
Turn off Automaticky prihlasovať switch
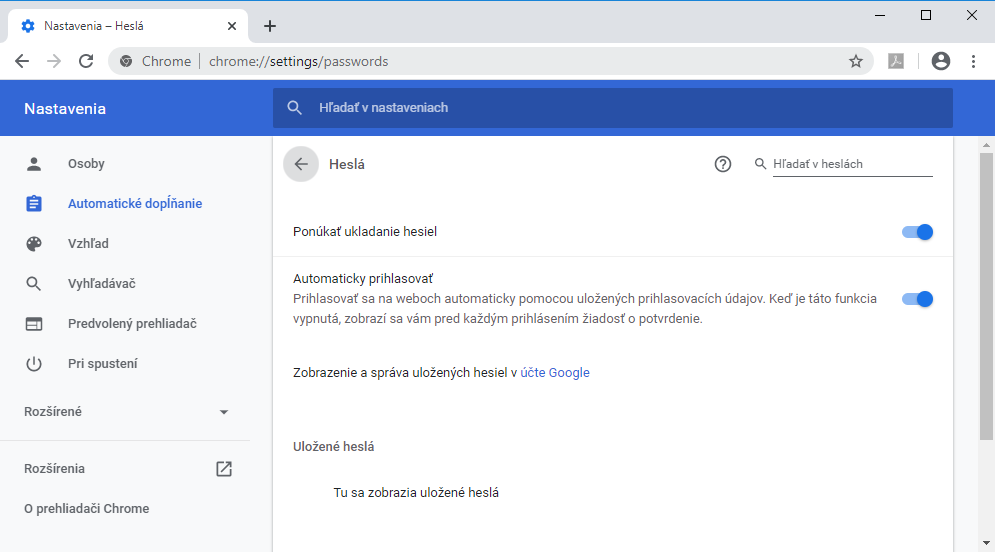click(x=917, y=299)
